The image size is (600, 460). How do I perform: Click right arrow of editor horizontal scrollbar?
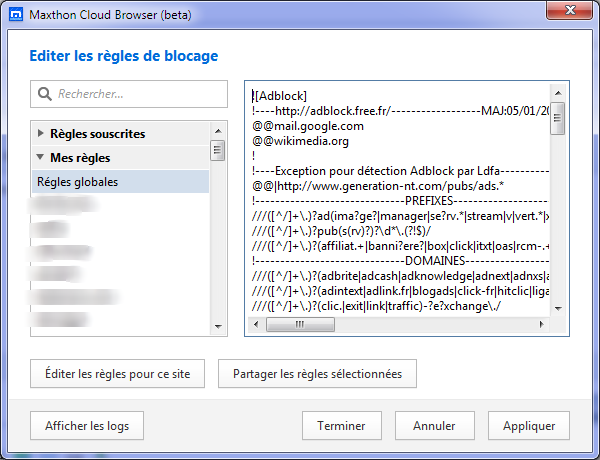pyautogui.click(x=541, y=325)
